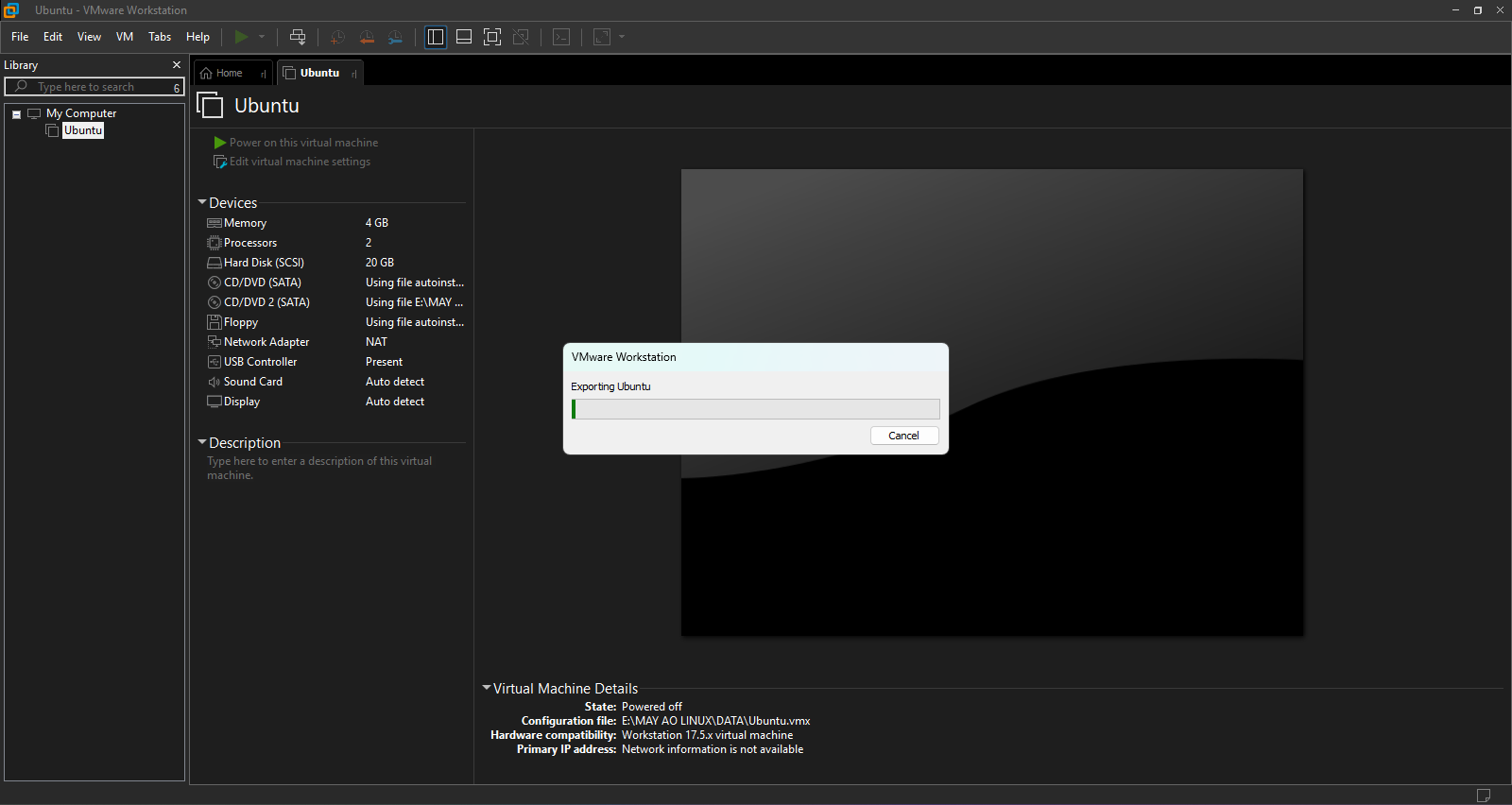This screenshot has width=1512, height=805.
Task: Open the File menu
Action: (x=20, y=37)
